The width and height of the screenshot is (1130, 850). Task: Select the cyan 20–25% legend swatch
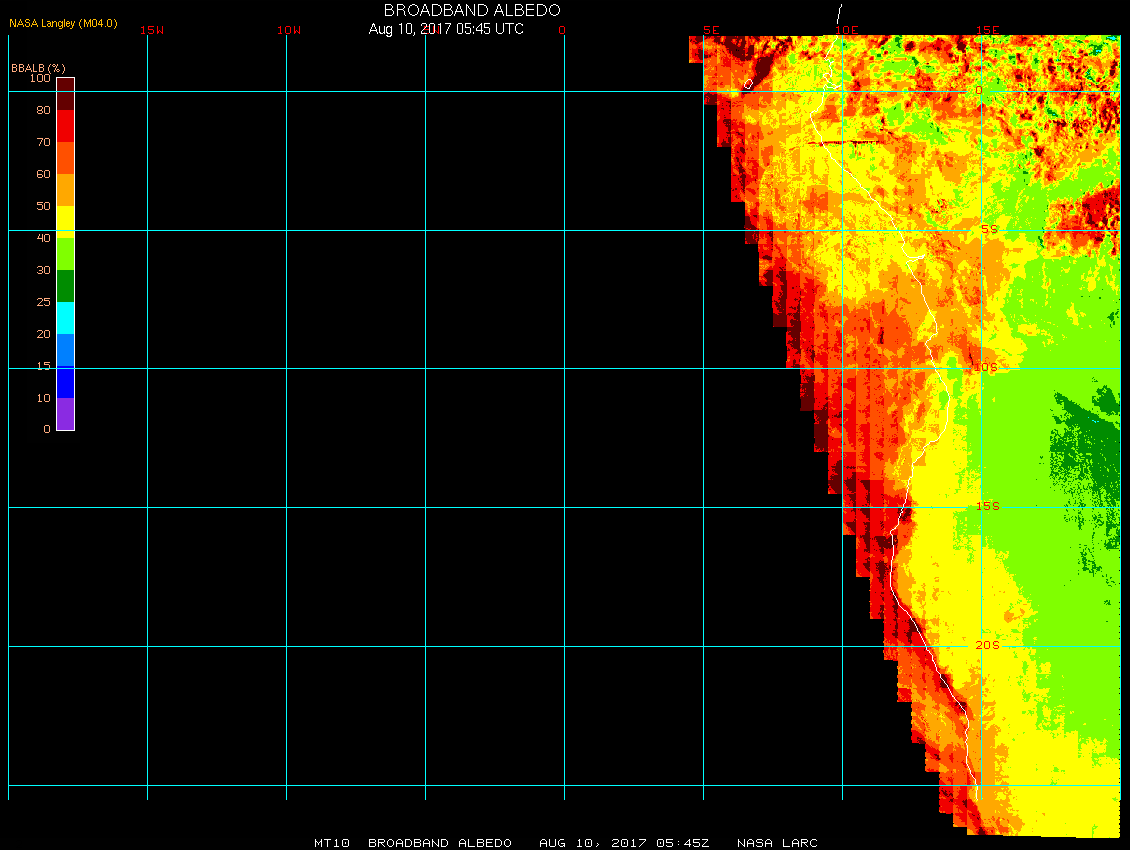(65, 318)
